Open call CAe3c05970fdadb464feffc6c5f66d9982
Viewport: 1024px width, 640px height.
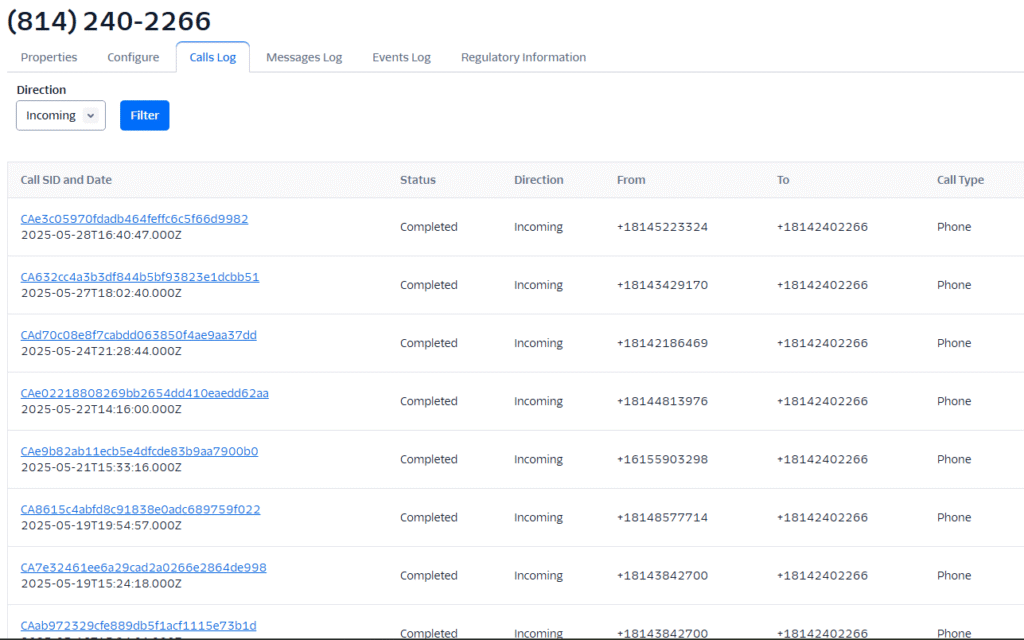point(135,219)
